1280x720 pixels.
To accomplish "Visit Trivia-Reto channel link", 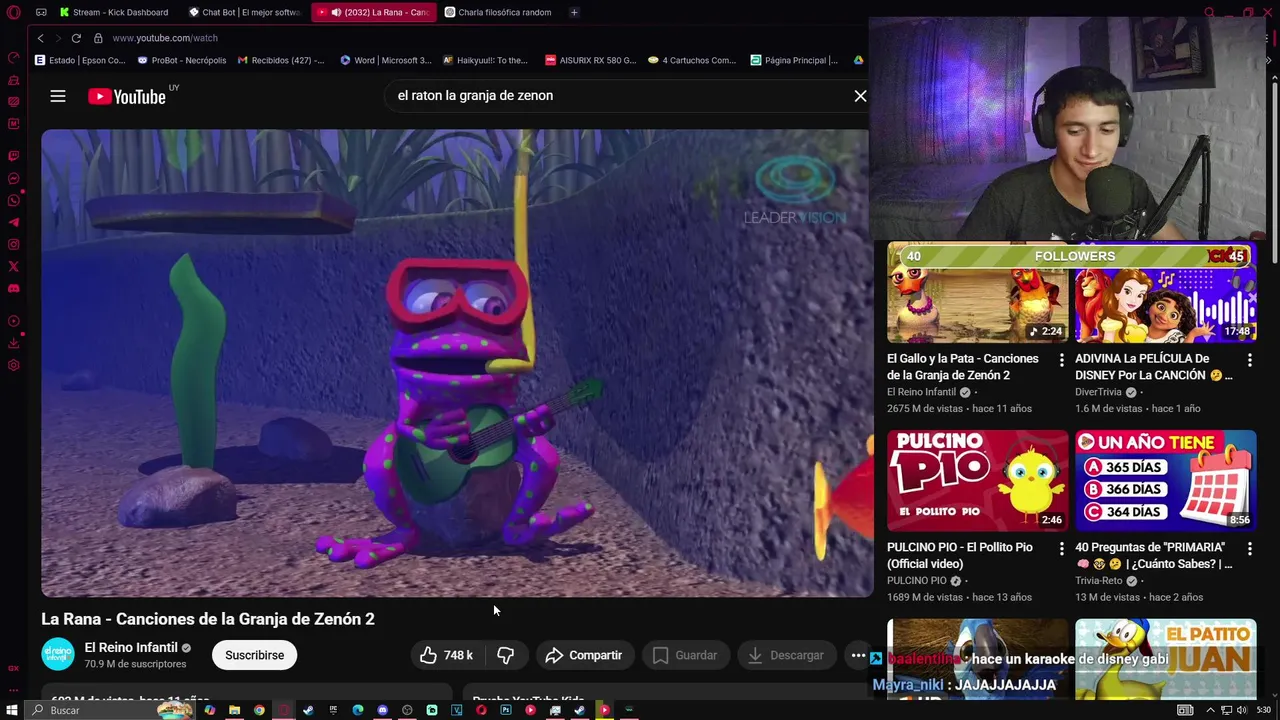I will point(1099,581).
